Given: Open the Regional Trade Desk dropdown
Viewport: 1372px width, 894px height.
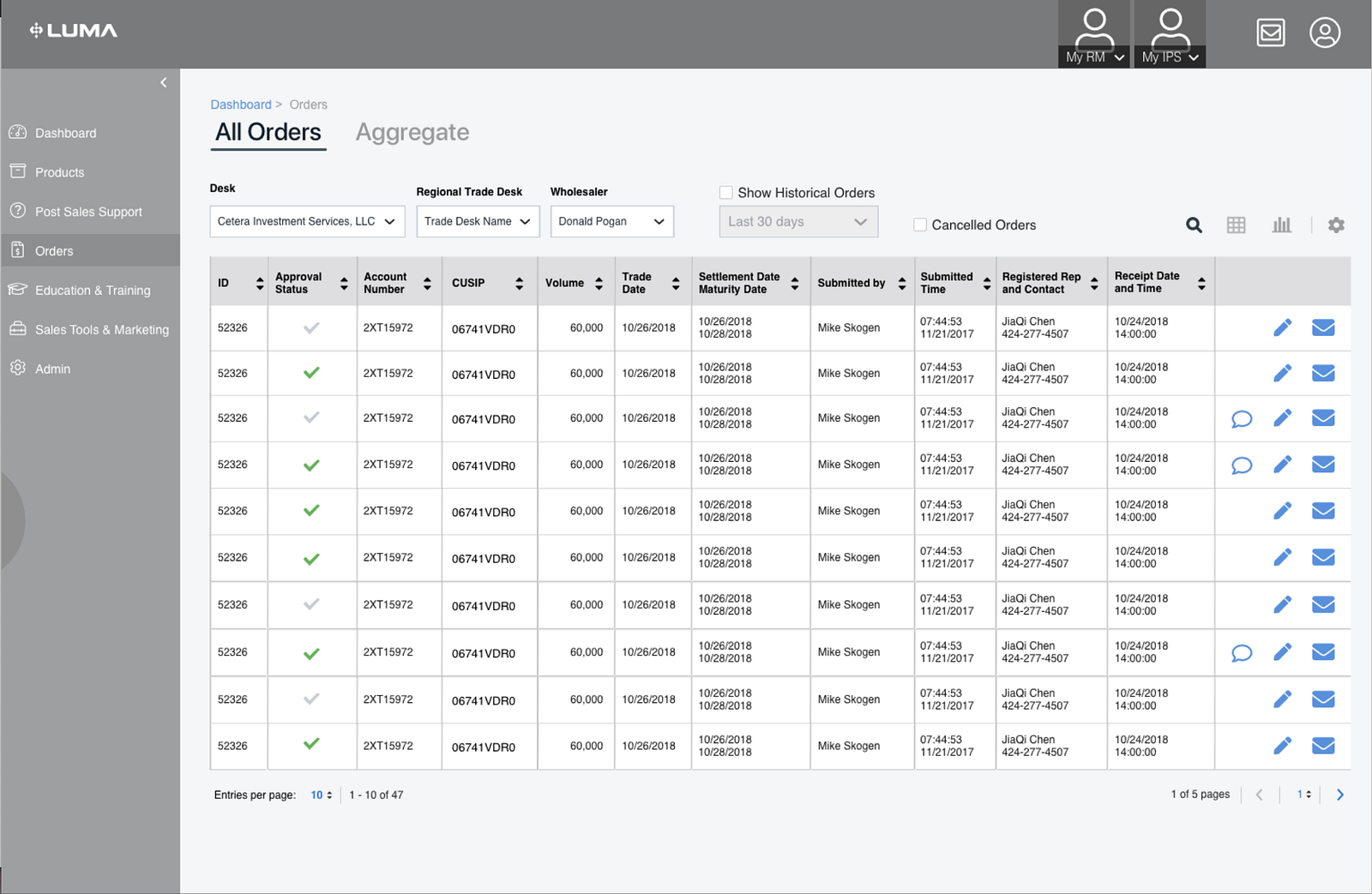Looking at the screenshot, I should [478, 221].
